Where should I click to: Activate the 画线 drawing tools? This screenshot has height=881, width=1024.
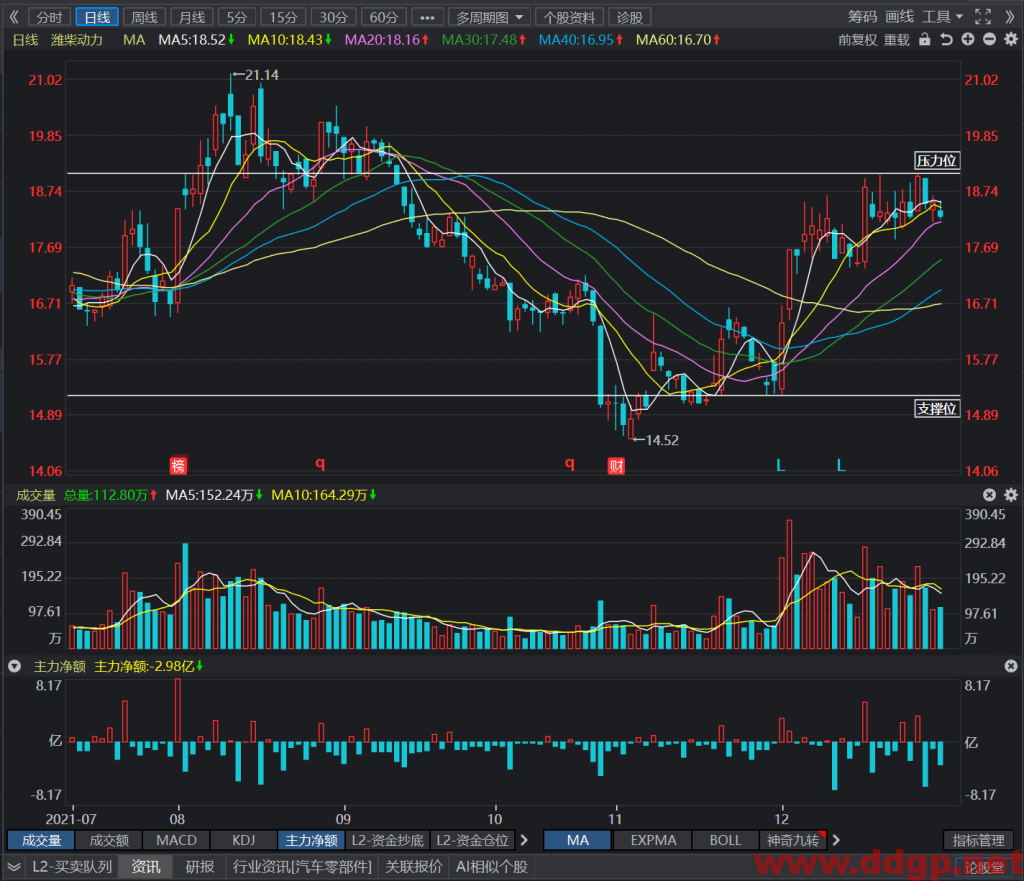click(x=899, y=17)
